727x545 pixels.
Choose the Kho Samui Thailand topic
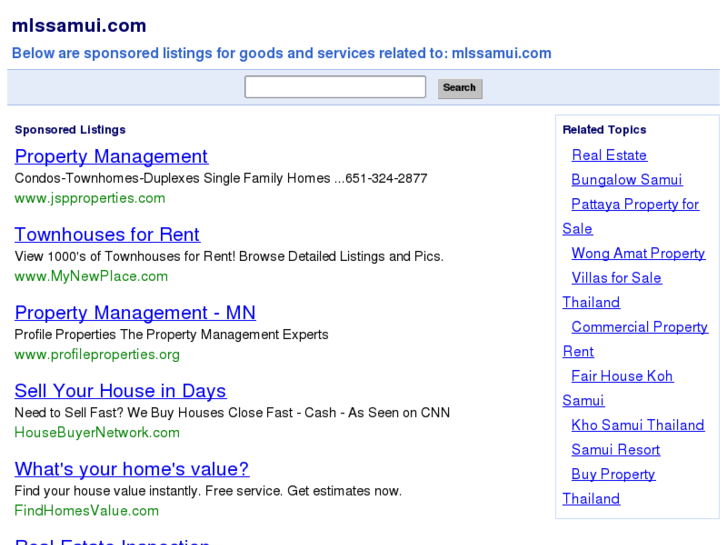coord(638,425)
